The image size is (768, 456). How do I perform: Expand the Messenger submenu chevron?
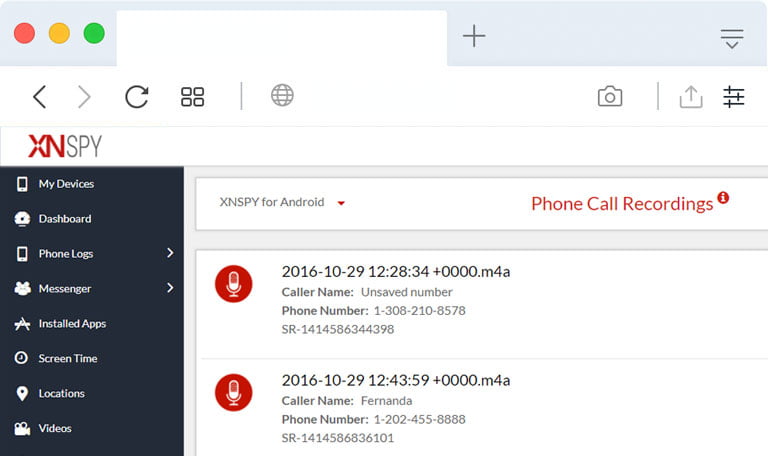(x=170, y=288)
